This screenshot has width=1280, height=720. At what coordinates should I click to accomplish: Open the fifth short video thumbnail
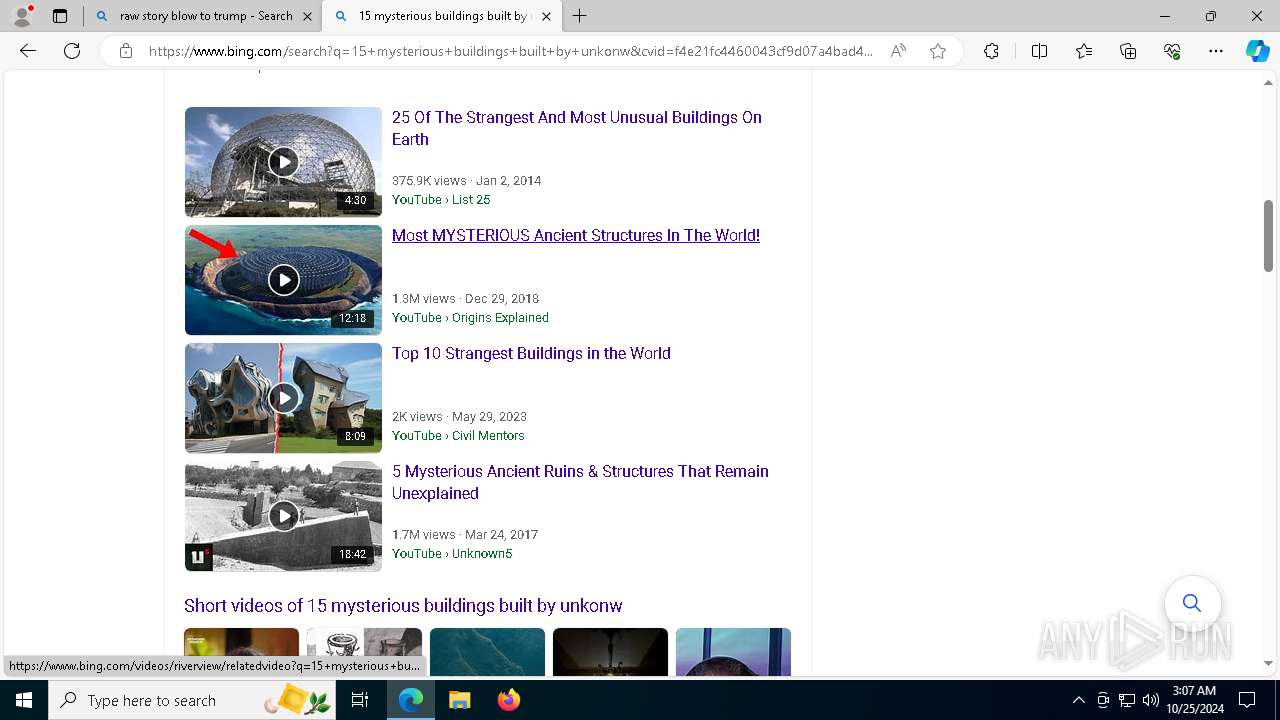[x=733, y=651]
